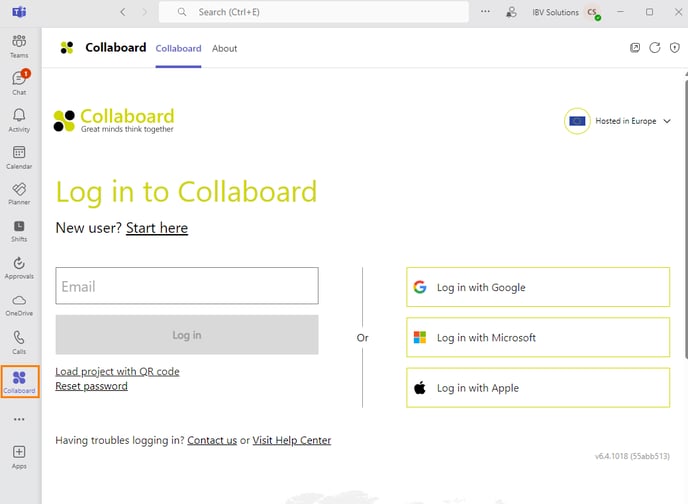Screen dimensions: 688x504
Task: Click the Log in to Collaboard heading
Action: pos(186,192)
